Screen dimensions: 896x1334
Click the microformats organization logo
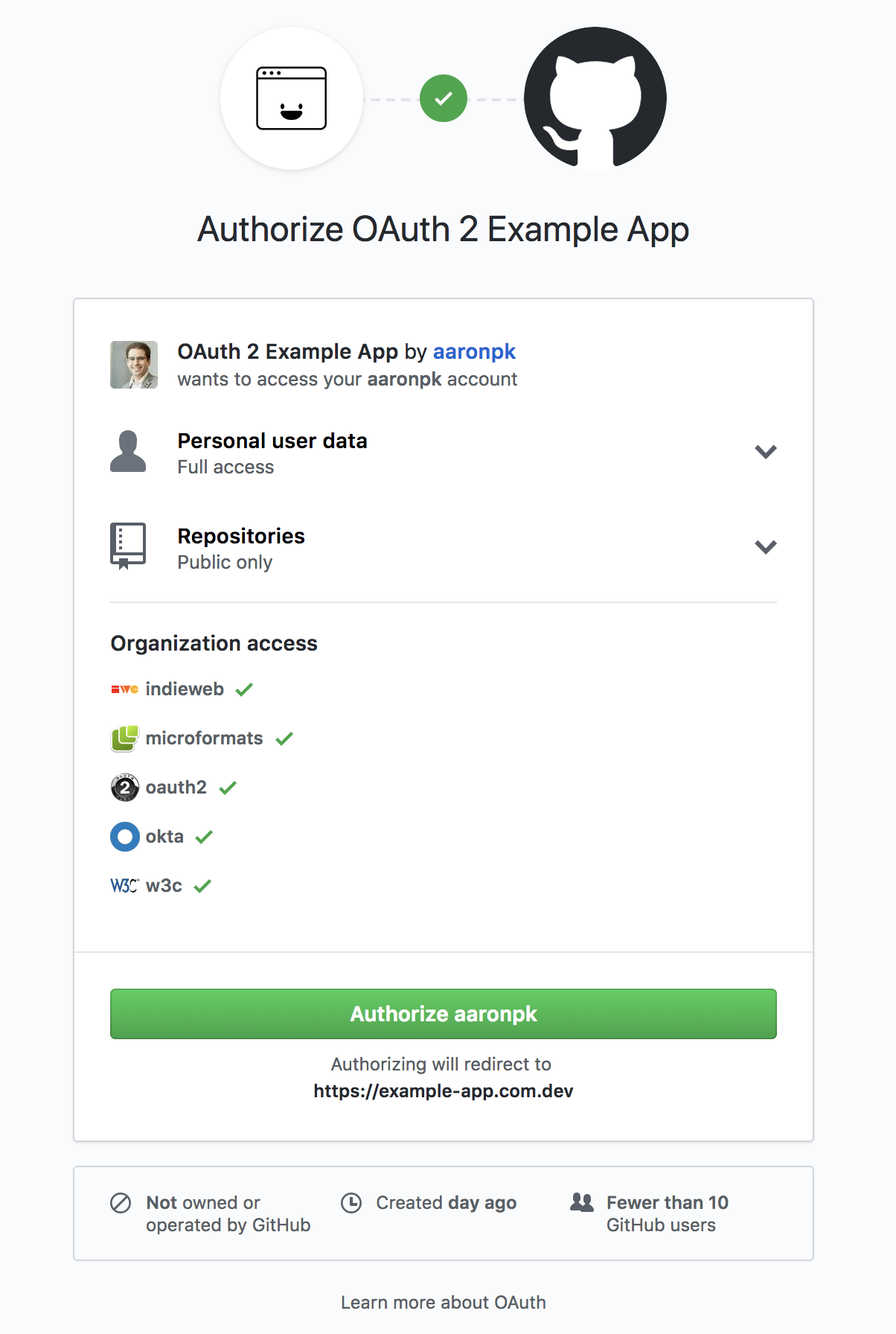125,738
